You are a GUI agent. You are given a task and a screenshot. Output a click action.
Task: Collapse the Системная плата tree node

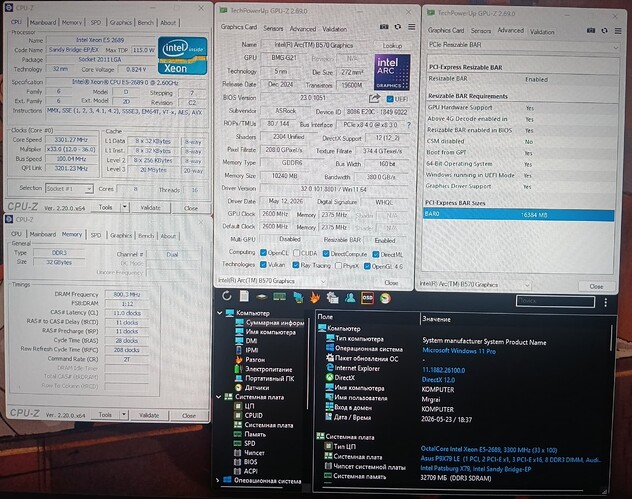pyautogui.click(x=219, y=397)
